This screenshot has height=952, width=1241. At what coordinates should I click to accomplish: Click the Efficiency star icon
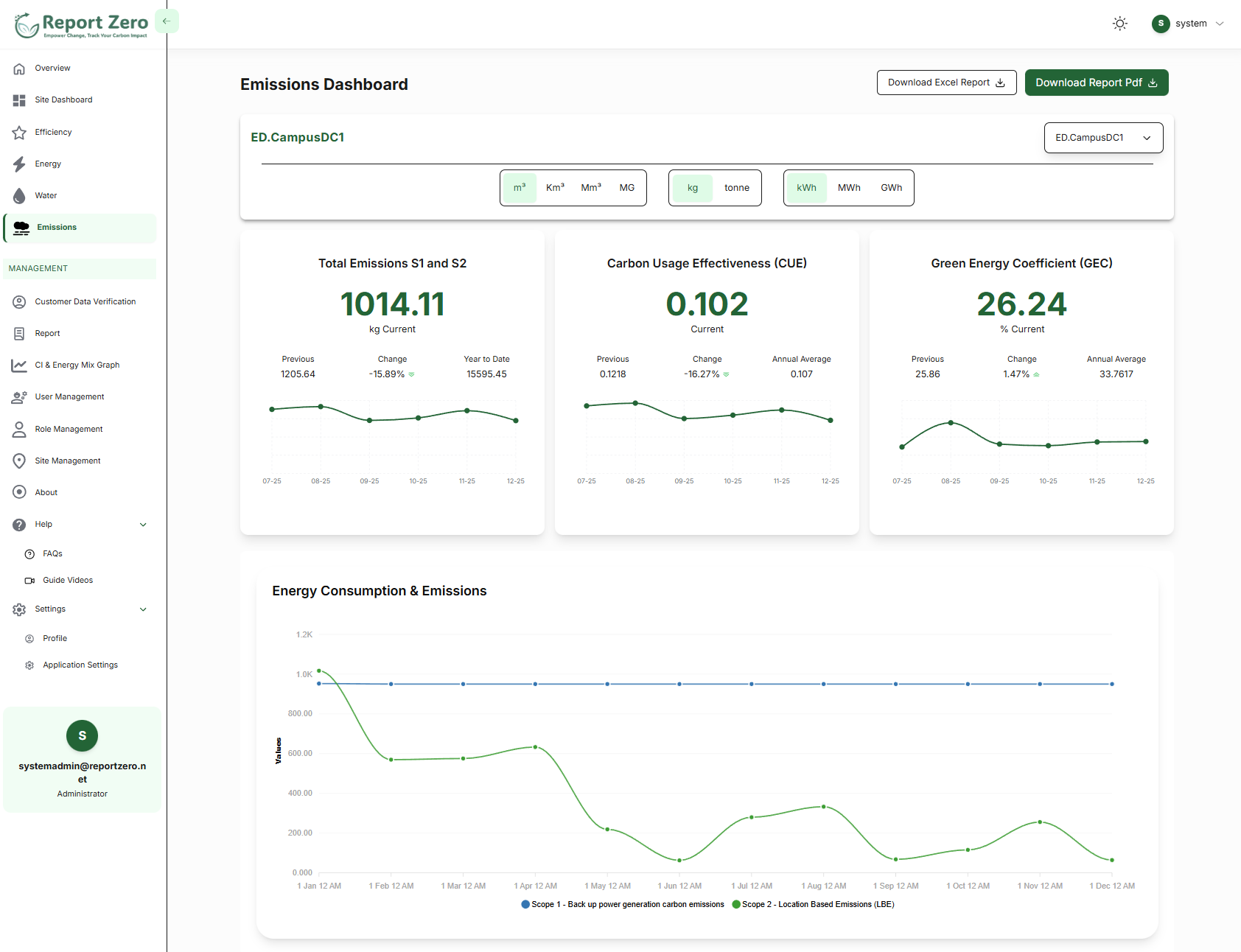(x=19, y=133)
